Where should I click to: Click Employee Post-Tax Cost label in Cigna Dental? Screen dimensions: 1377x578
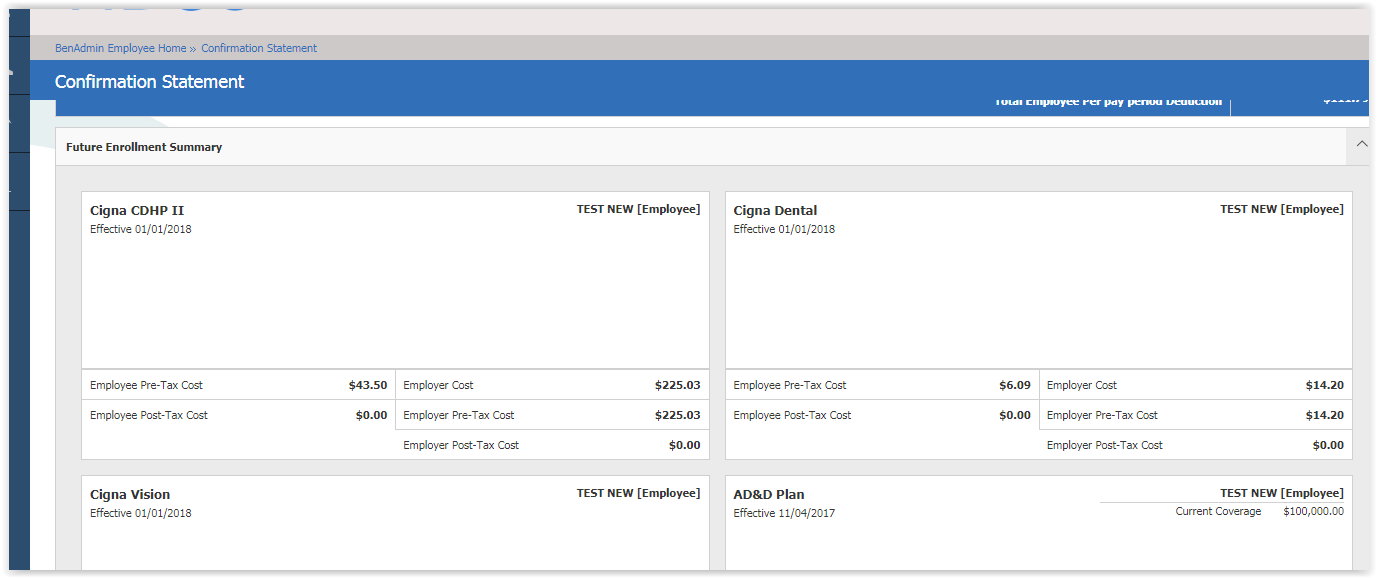pos(792,415)
